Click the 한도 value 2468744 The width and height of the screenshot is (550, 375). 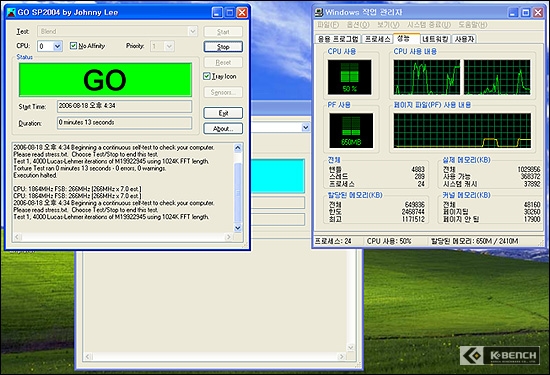[x=413, y=212]
